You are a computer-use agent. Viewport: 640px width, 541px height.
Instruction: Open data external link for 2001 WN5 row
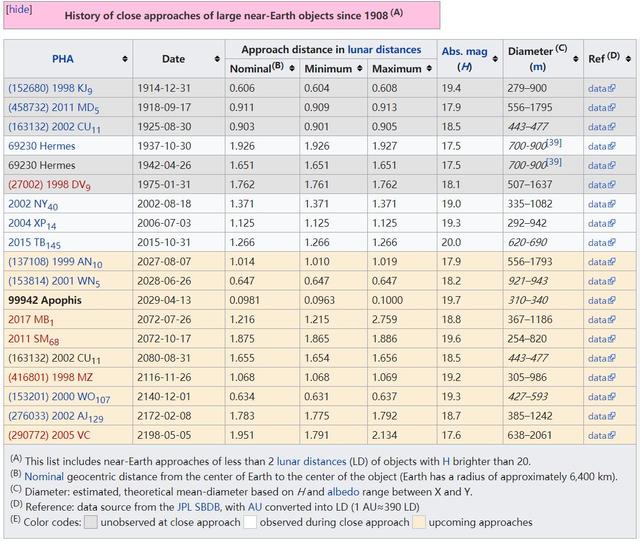[601, 280]
